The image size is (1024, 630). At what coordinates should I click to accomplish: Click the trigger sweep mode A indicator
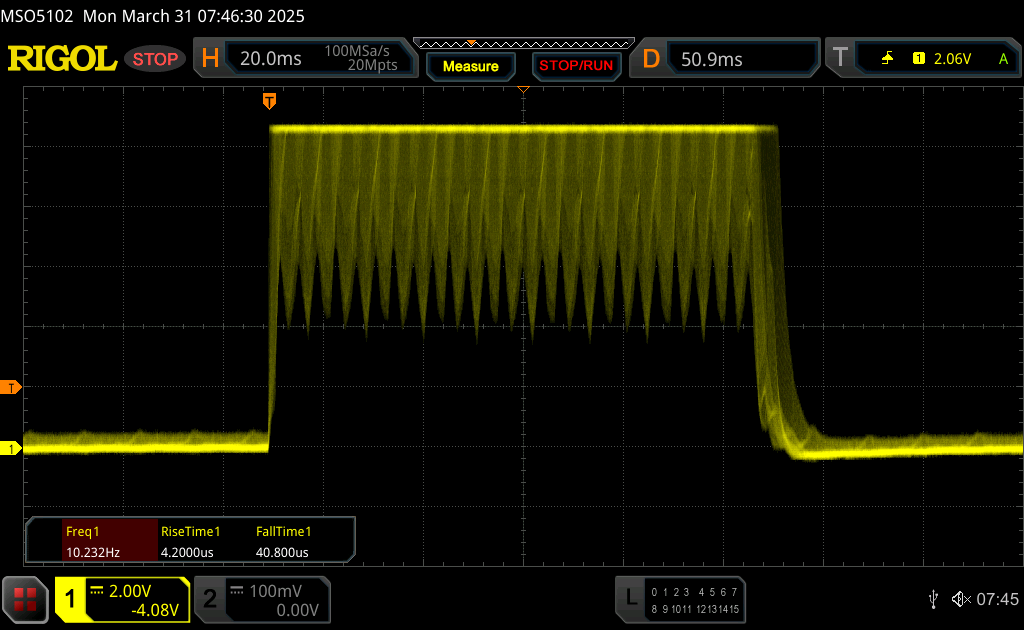(x=1003, y=59)
